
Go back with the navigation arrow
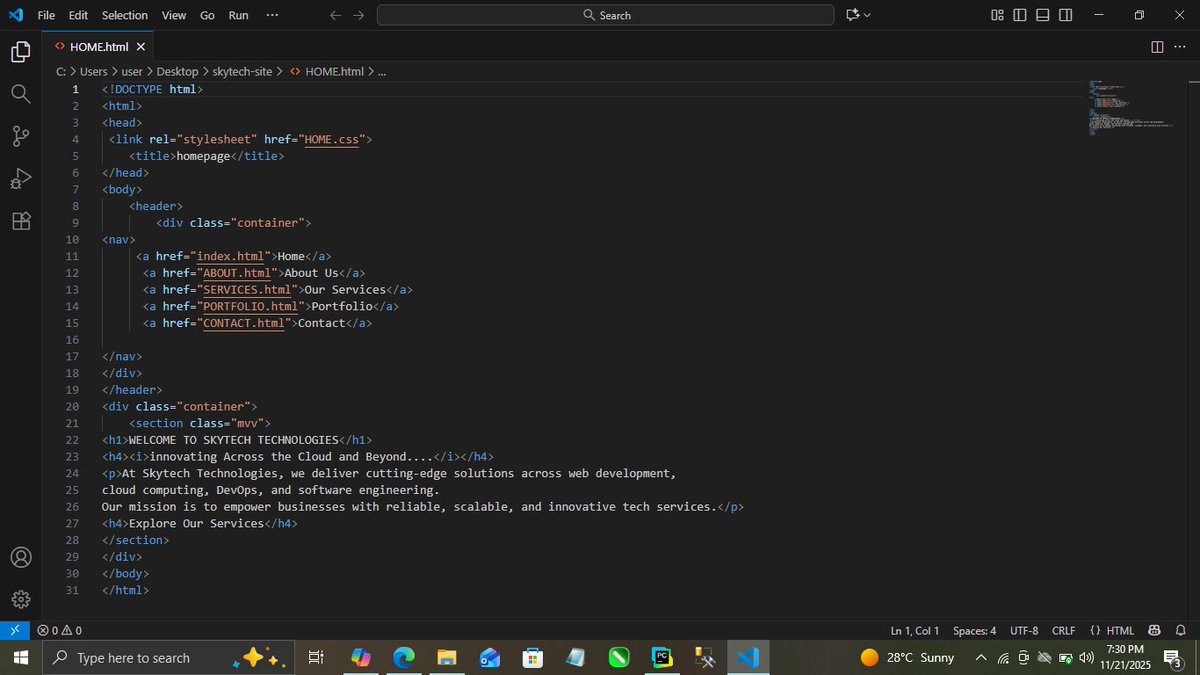[336, 15]
